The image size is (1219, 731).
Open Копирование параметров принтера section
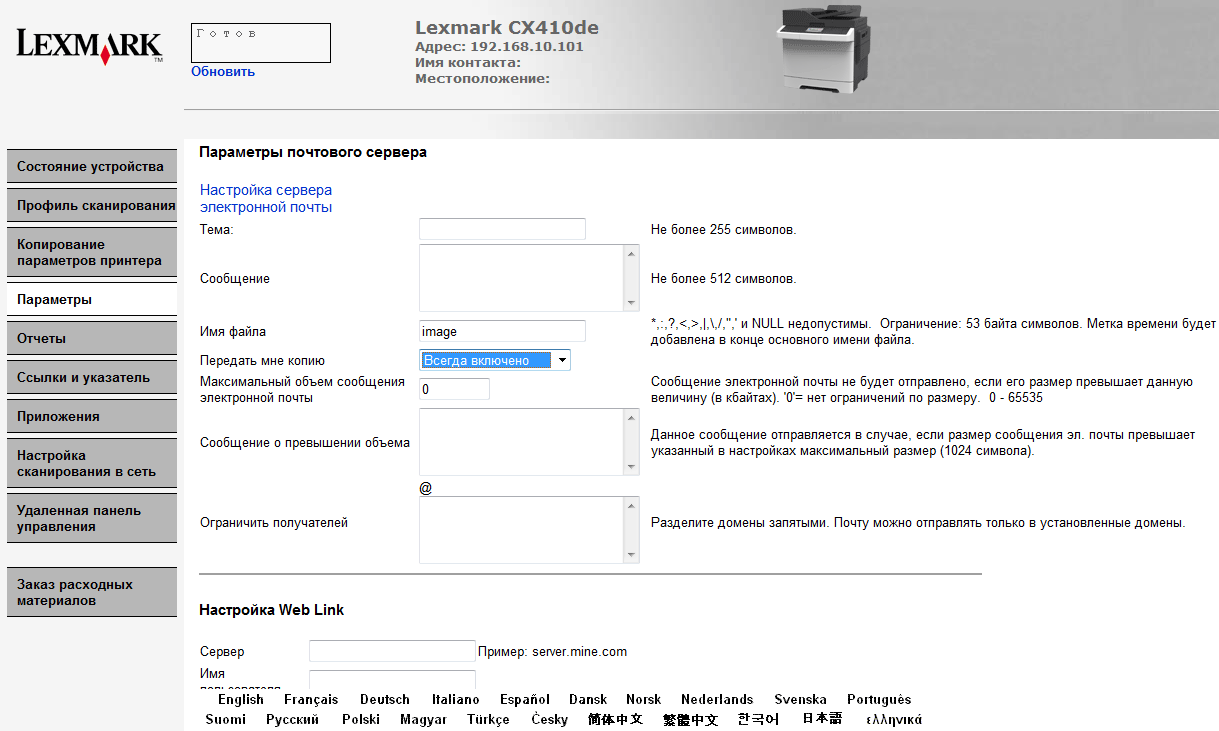pyautogui.click(x=92, y=252)
